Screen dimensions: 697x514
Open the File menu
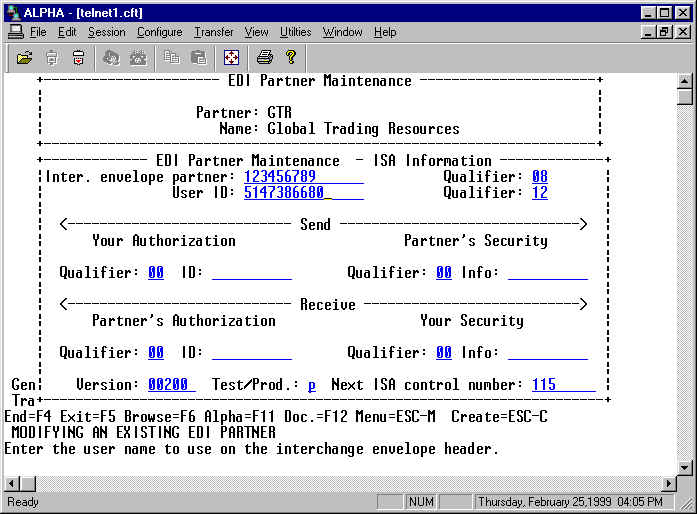point(38,32)
